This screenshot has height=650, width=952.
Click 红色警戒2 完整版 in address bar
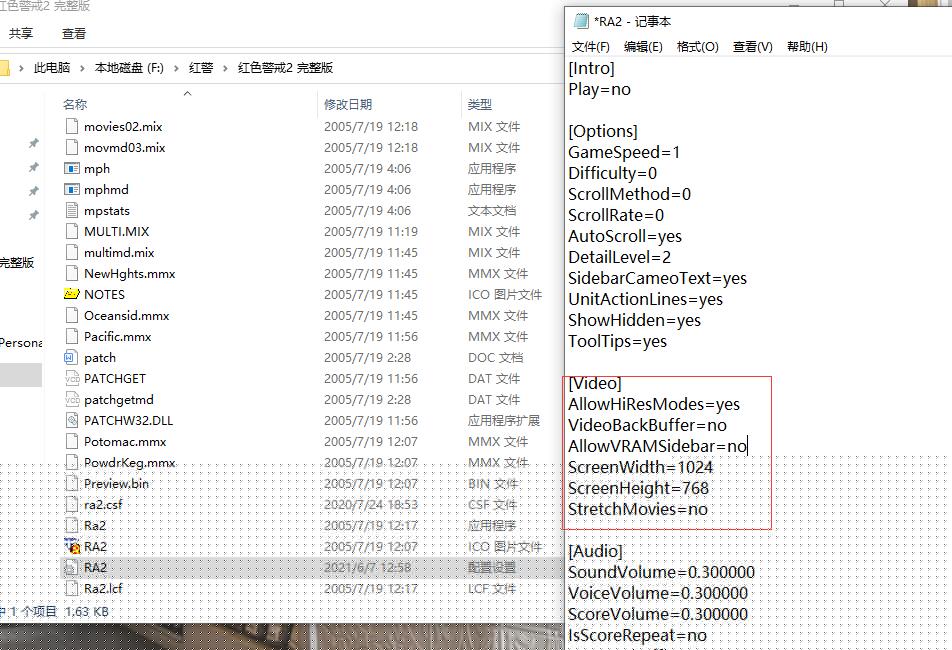(285, 67)
